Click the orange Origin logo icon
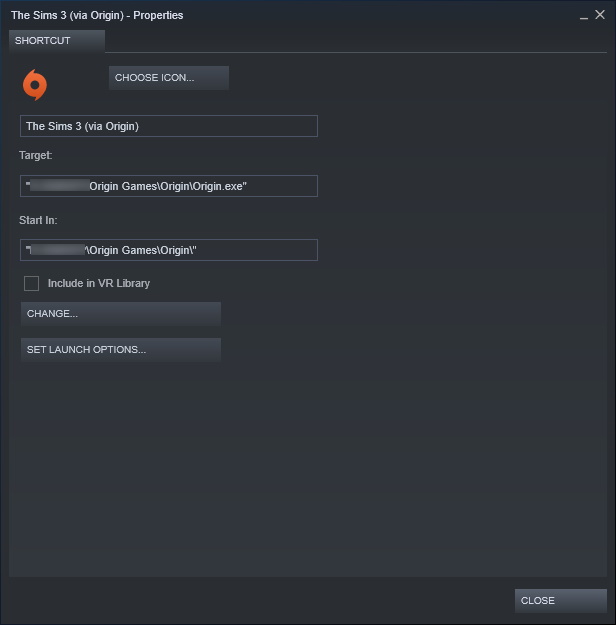The width and height of the screenshot is (616, 625). (35, 85)
